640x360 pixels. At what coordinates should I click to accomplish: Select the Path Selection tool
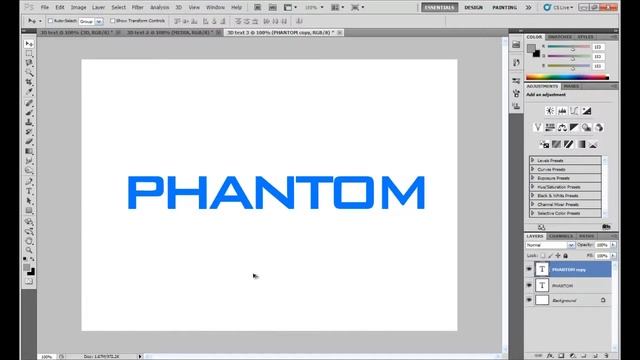pyautogui.click(x=29, y=201)
